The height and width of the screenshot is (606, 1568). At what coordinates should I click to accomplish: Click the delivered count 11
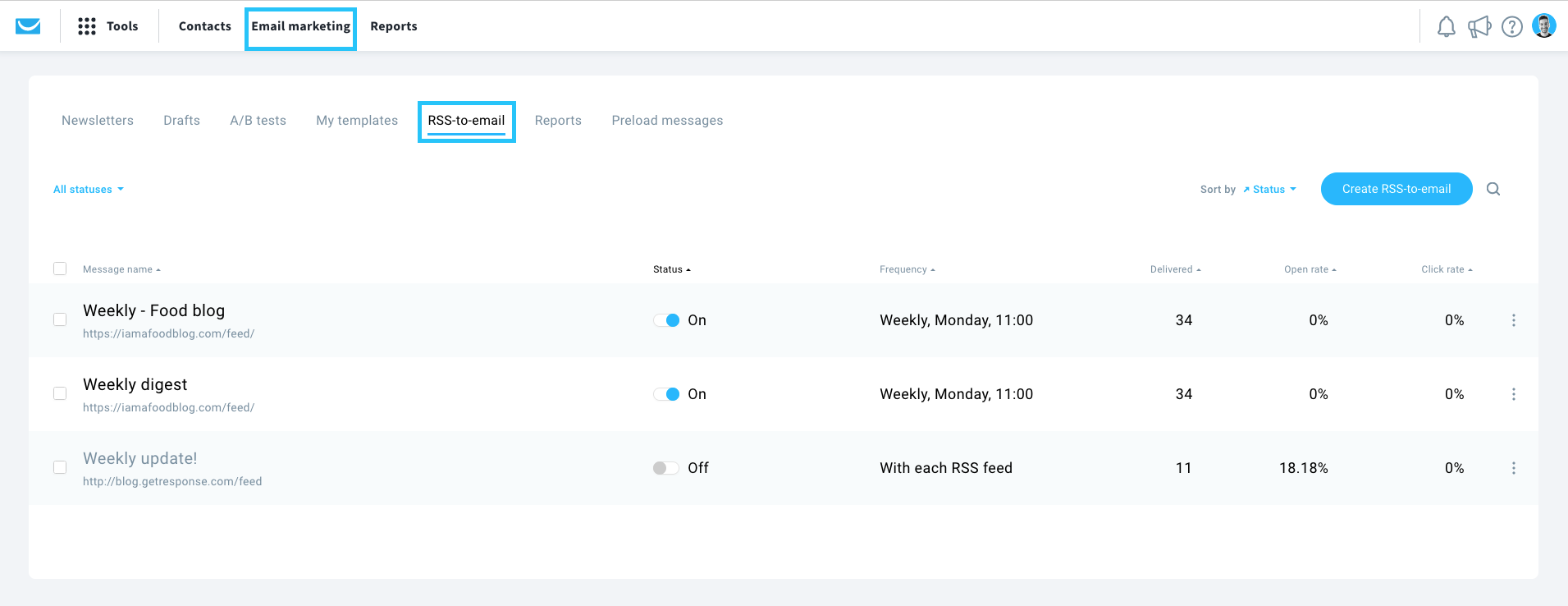click(x=1183, y=468)
